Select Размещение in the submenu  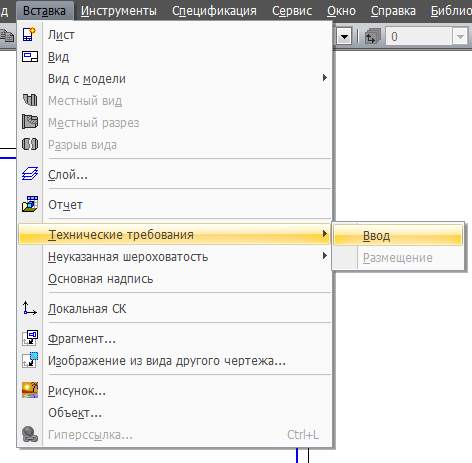[x=398, y=257]
